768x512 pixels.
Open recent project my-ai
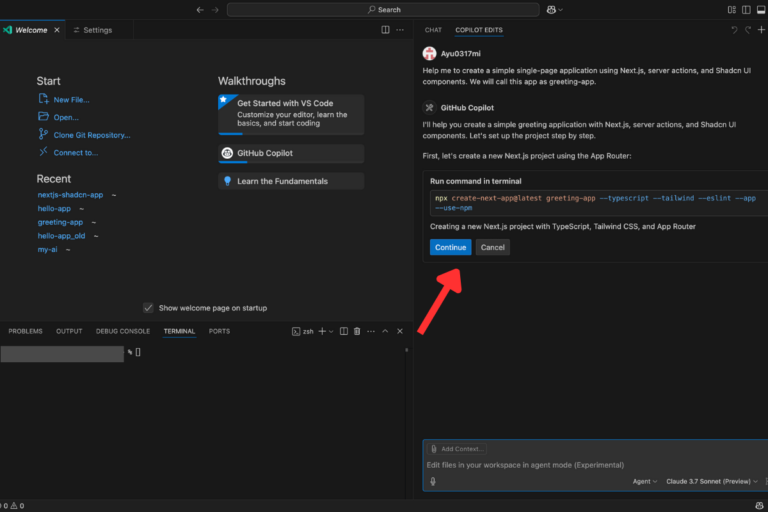[x=47, y=249]
